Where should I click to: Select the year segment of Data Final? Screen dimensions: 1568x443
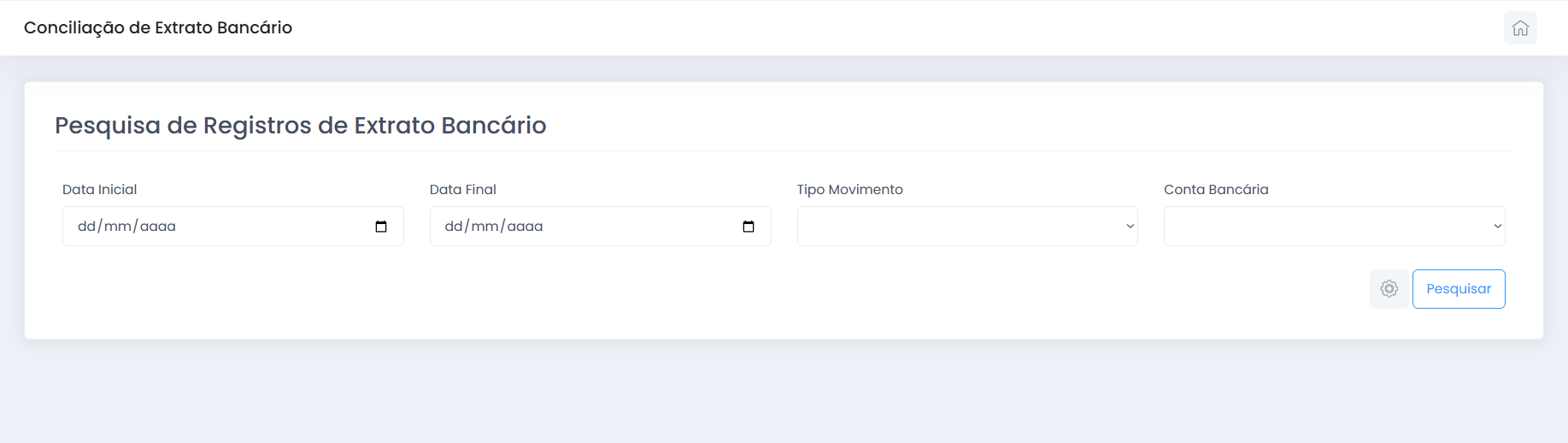tap(526, 227)
